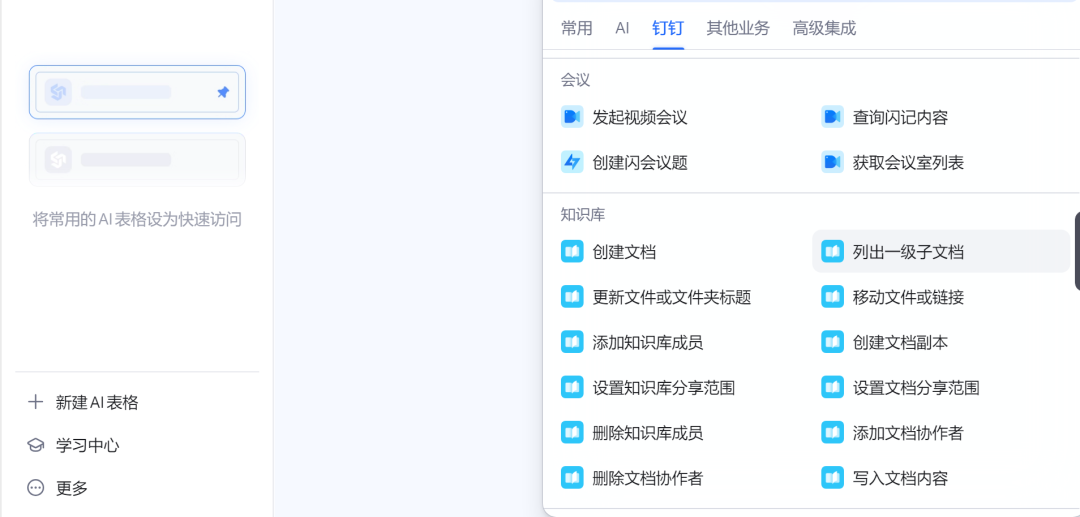This screenshot has height=517, width=1080.
Task: Choose 更新文件或文件夹标题
Action: coord(672,297)
